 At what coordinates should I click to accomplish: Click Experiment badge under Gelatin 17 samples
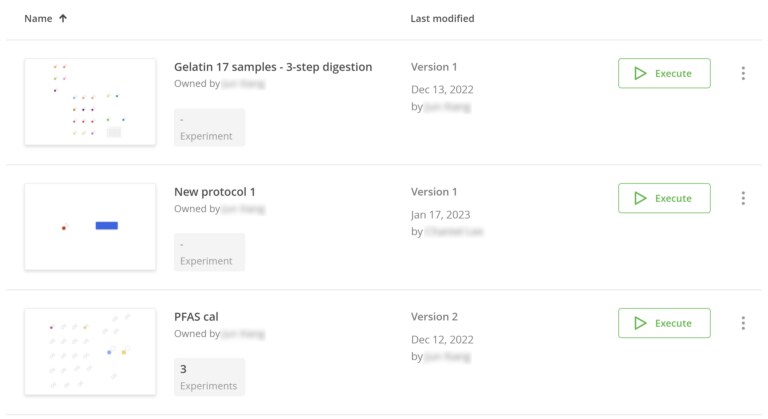[209, 127]
